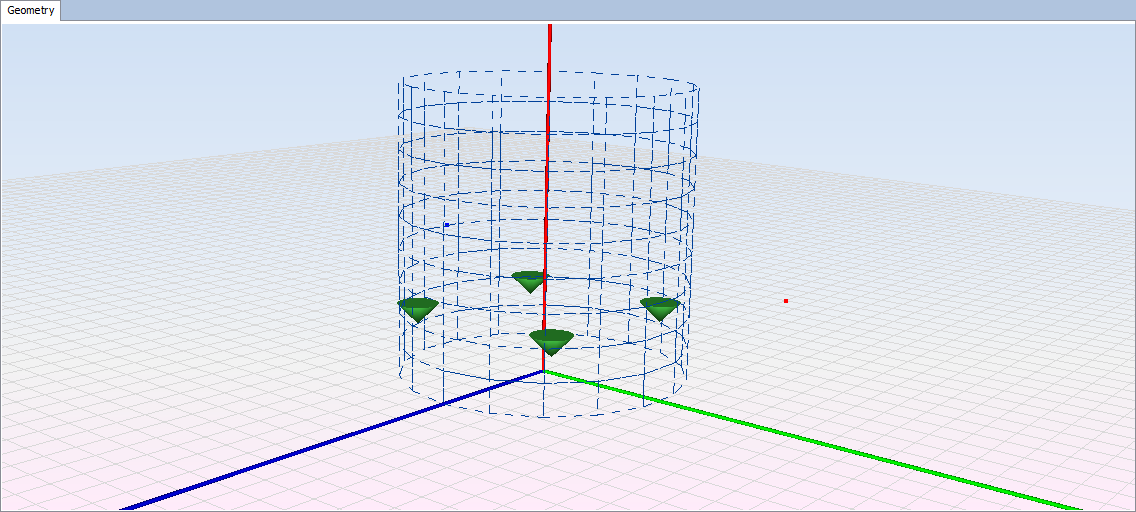This screenshot has height=512, width=1136.
Task: Click the small blue dot inside the cylinder
Action: coord(446,225)
